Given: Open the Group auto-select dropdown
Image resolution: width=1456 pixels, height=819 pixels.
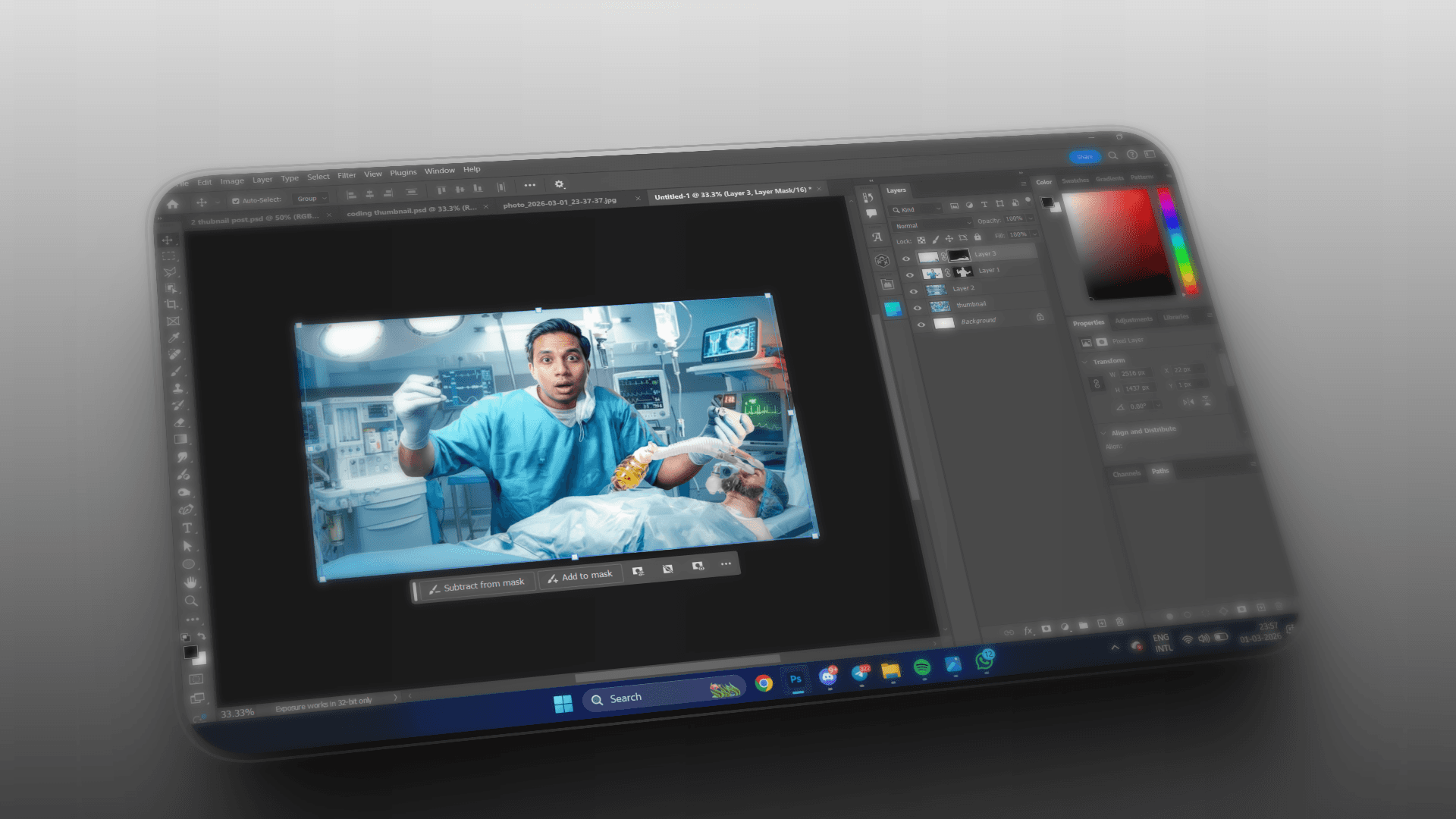Looking at the screenshot, I should click(311, 199).
